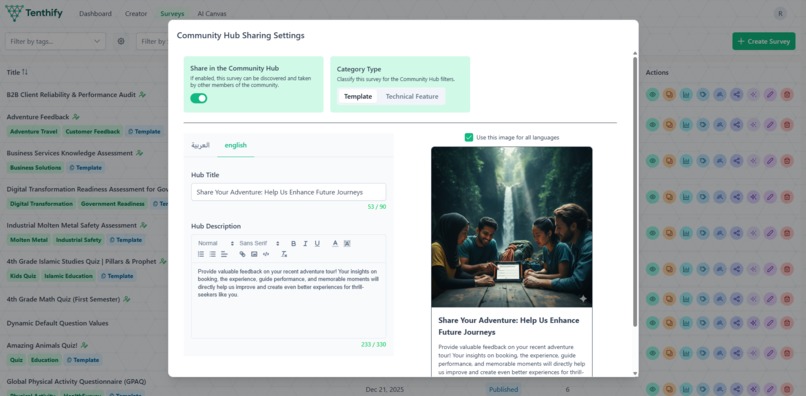
Task: Insert bullet list in description editor
Action: point(213,254)
